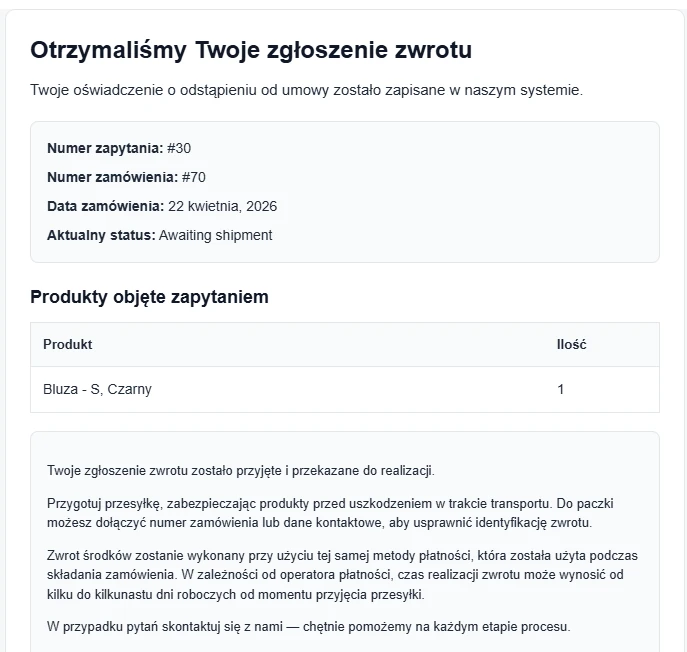This screenshot has height=652, width=687.
Task: Click the Ilość column header
Action: coord(571,344)
